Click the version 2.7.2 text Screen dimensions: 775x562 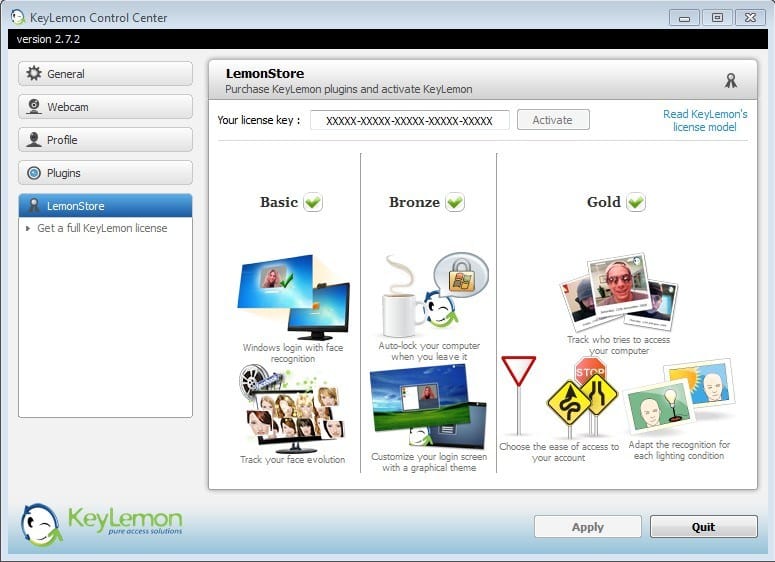(x=48, y=39)
